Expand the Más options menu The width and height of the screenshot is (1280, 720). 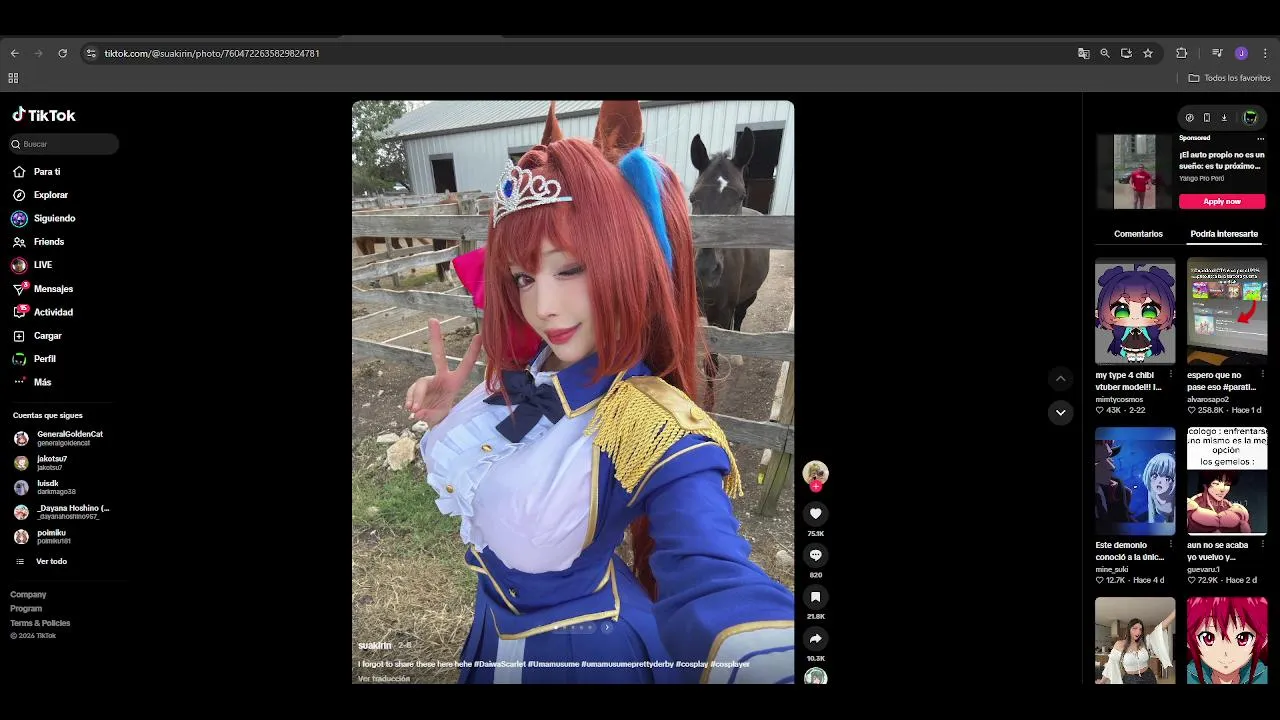pos(42,382)
